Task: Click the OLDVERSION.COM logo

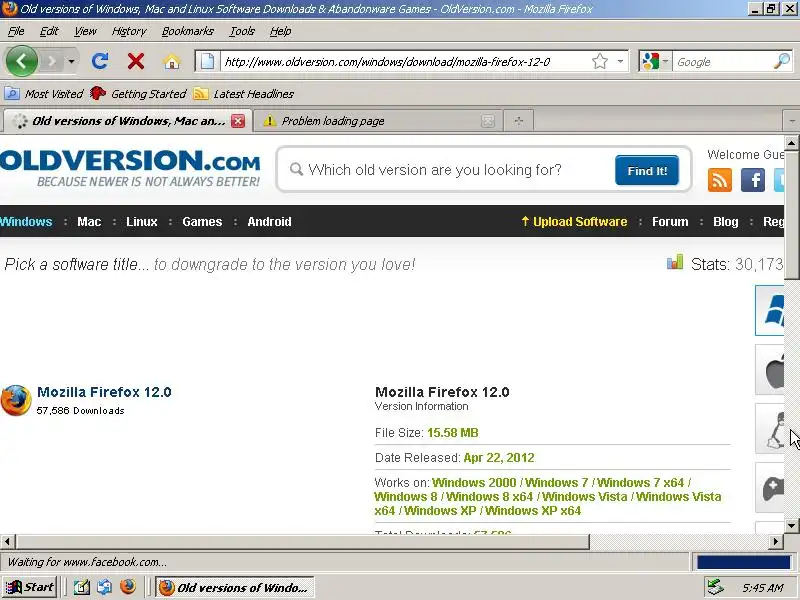Action: (130, 168)
